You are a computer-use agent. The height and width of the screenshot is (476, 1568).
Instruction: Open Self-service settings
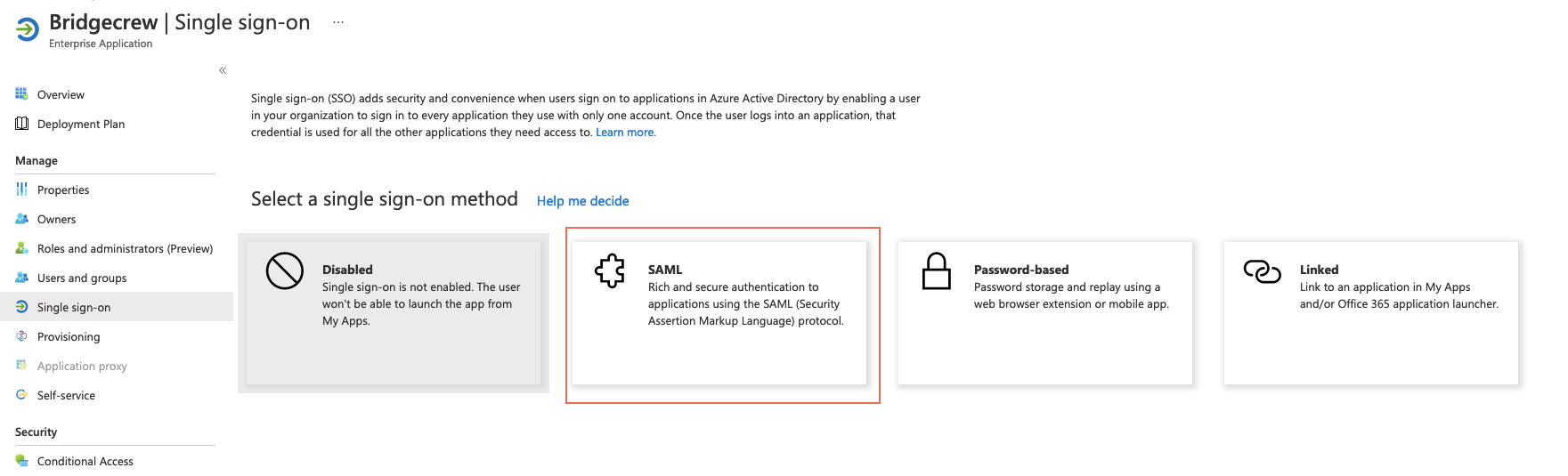pos(66,396)
